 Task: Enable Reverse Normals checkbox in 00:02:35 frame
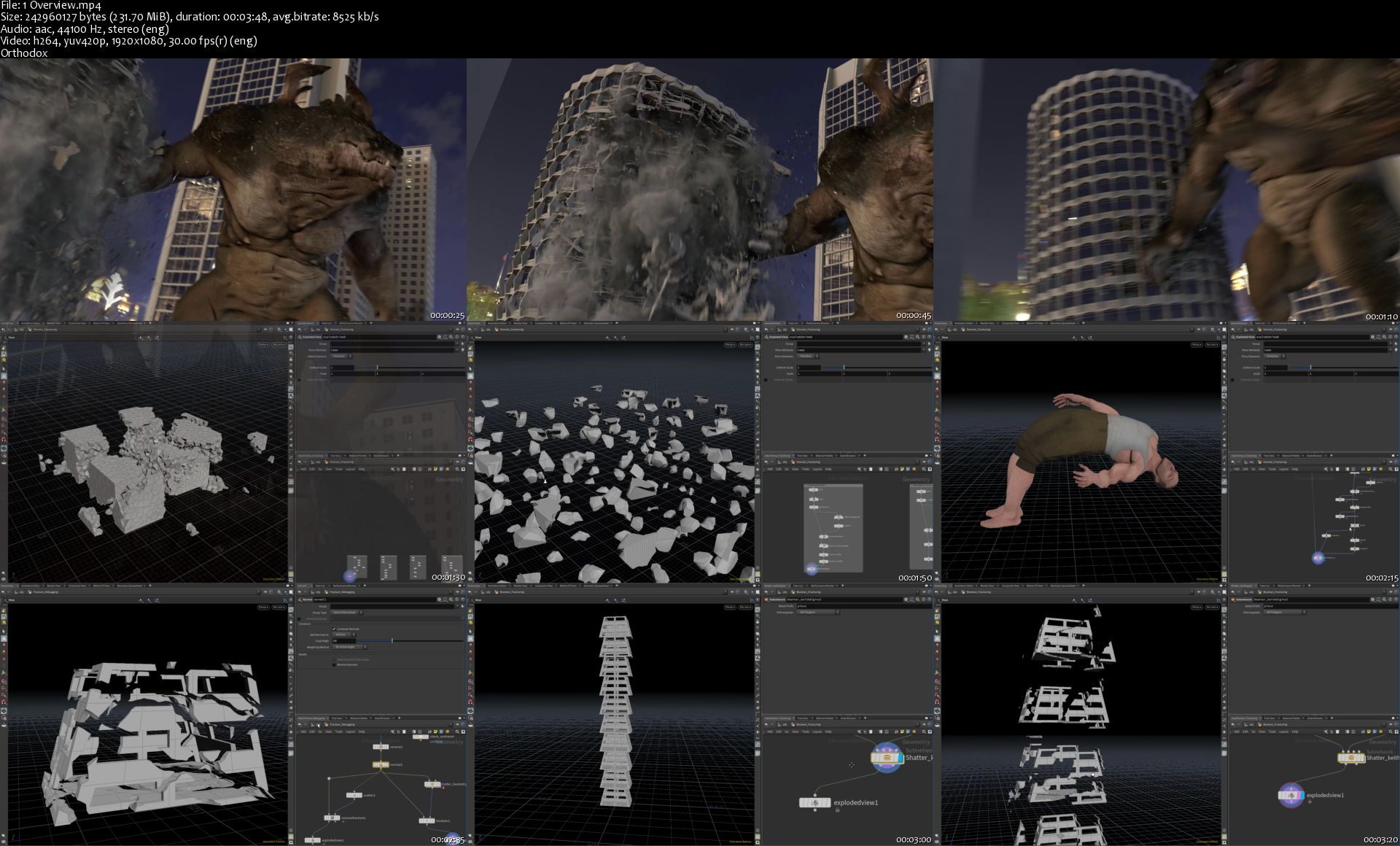pos(334,664)
